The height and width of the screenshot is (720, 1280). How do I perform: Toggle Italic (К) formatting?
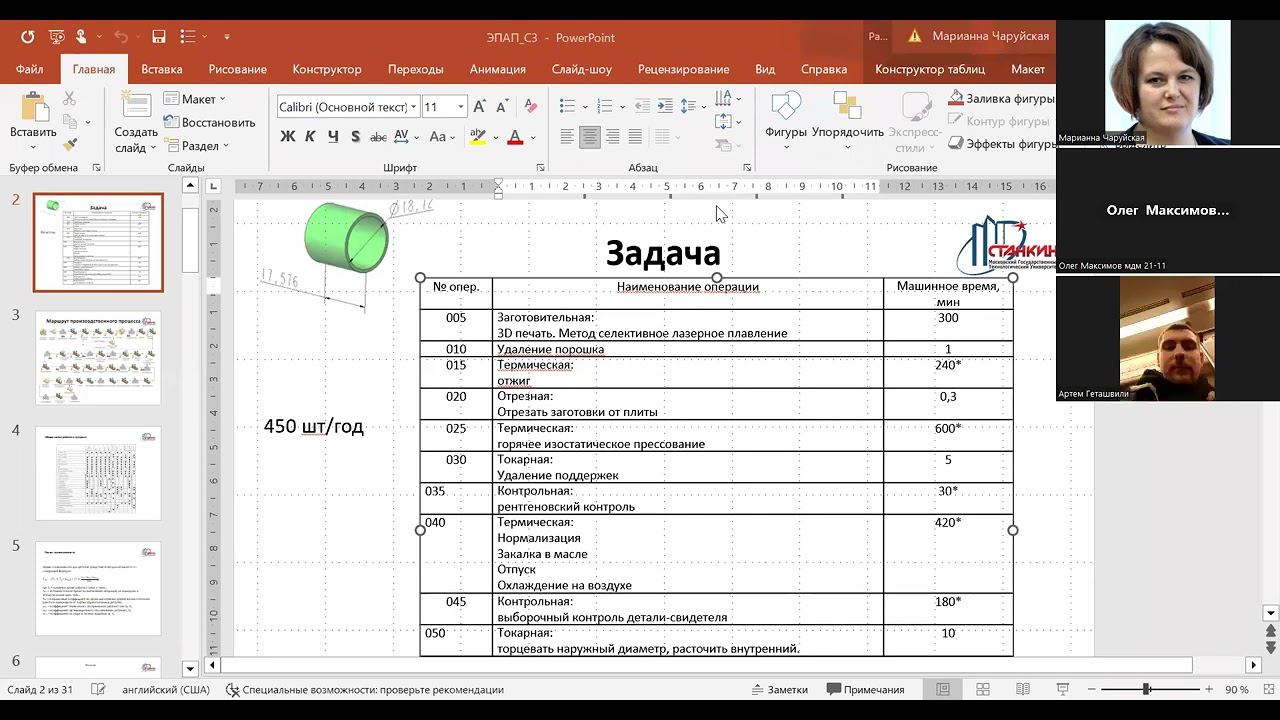pos(310,137)
